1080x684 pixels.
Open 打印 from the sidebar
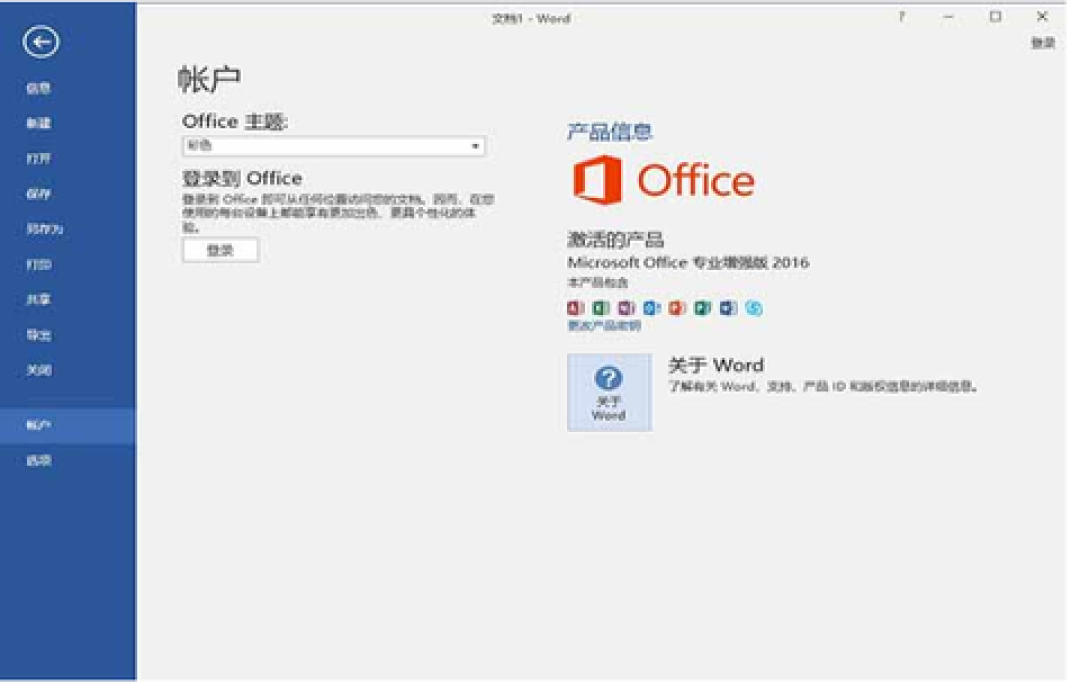click(x=39, y=265)
